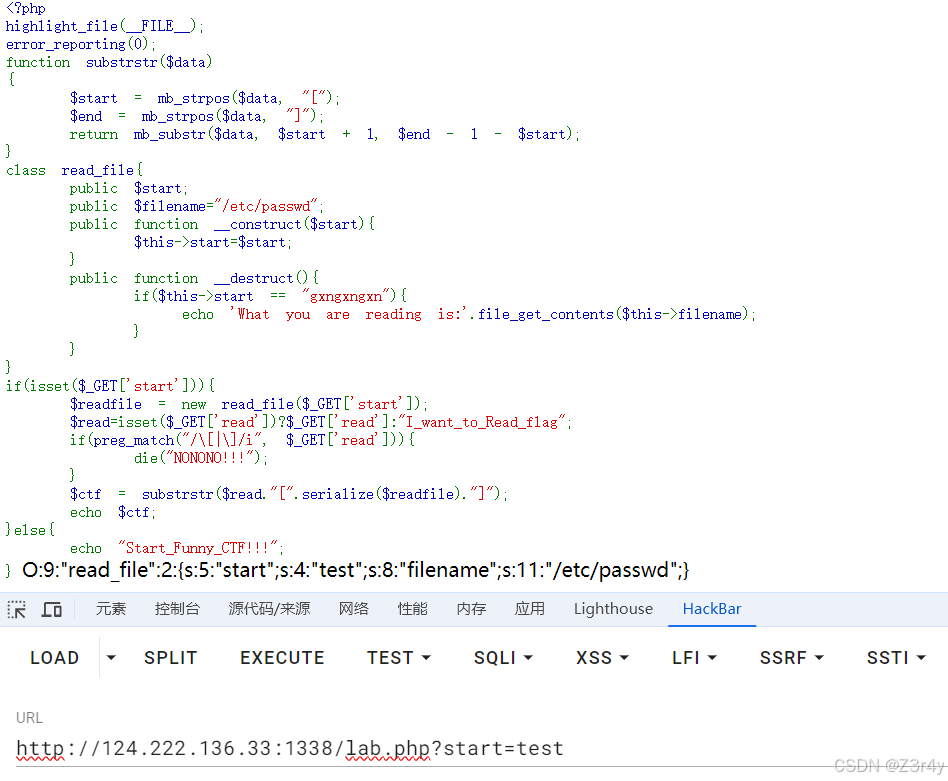Click the "gxngxngxn" string in the code
Image resolution: width=948 pixels, height=781 pixels.
[344, 296]
